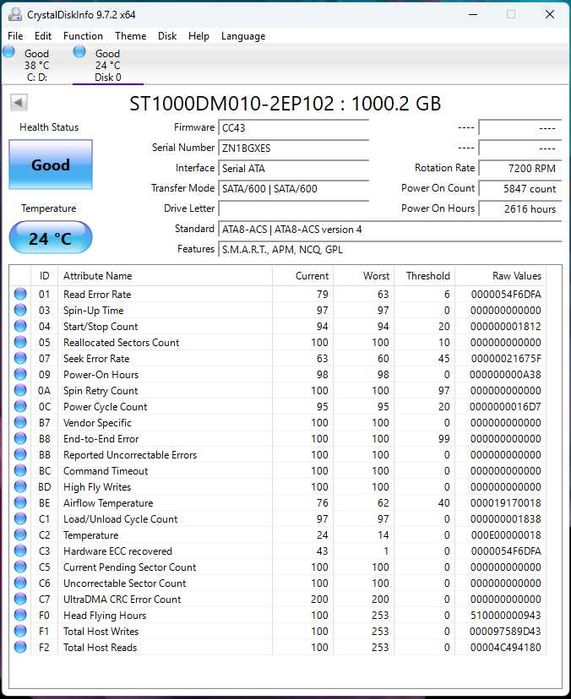Click status orb for Current Pending Sector Count
The height and width of the screenshot is (699, 571).
(x=20, y=567)
